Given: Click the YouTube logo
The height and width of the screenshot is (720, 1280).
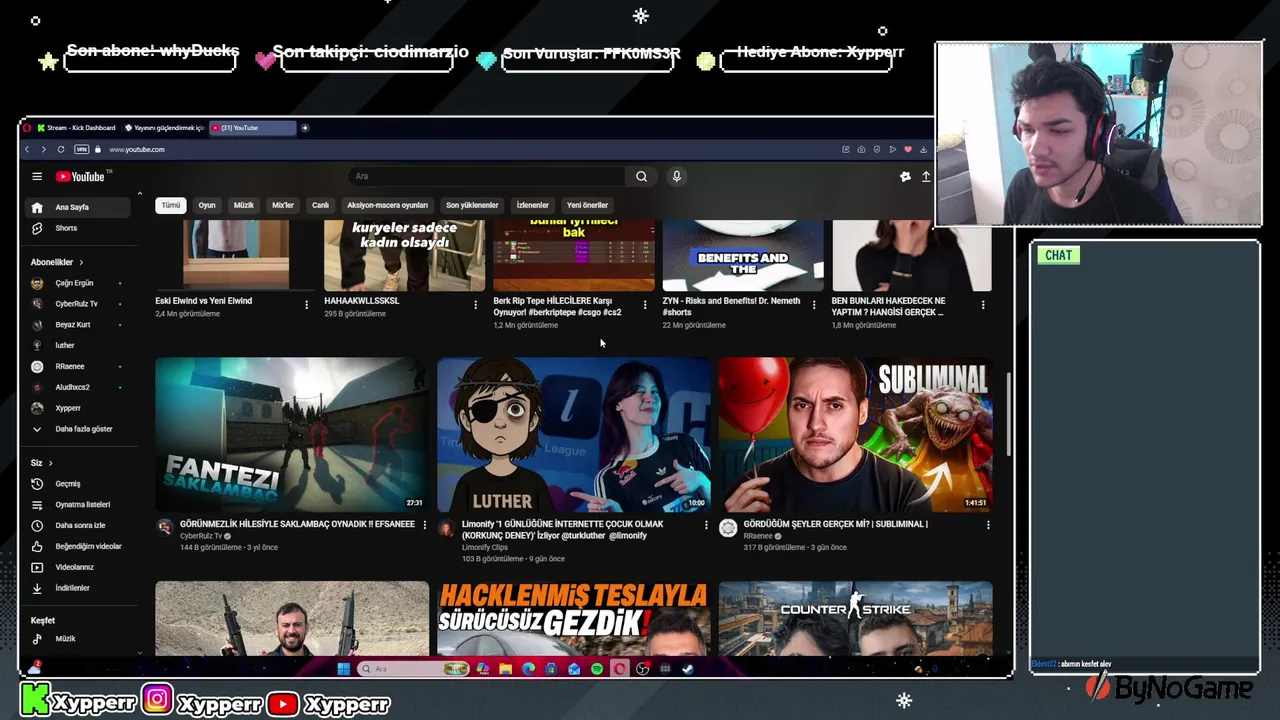Looking at the screenshot, I should (80, 177).
